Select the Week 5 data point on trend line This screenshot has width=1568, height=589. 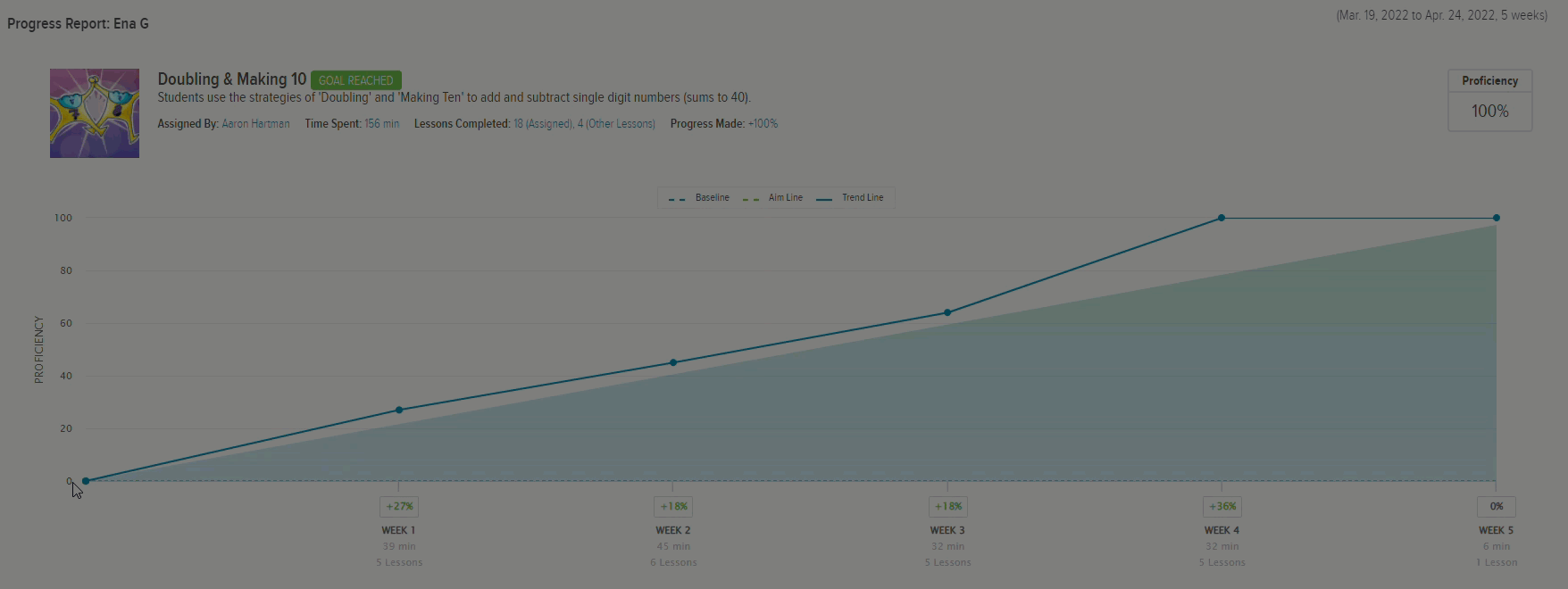click(x=1497, y=218)
